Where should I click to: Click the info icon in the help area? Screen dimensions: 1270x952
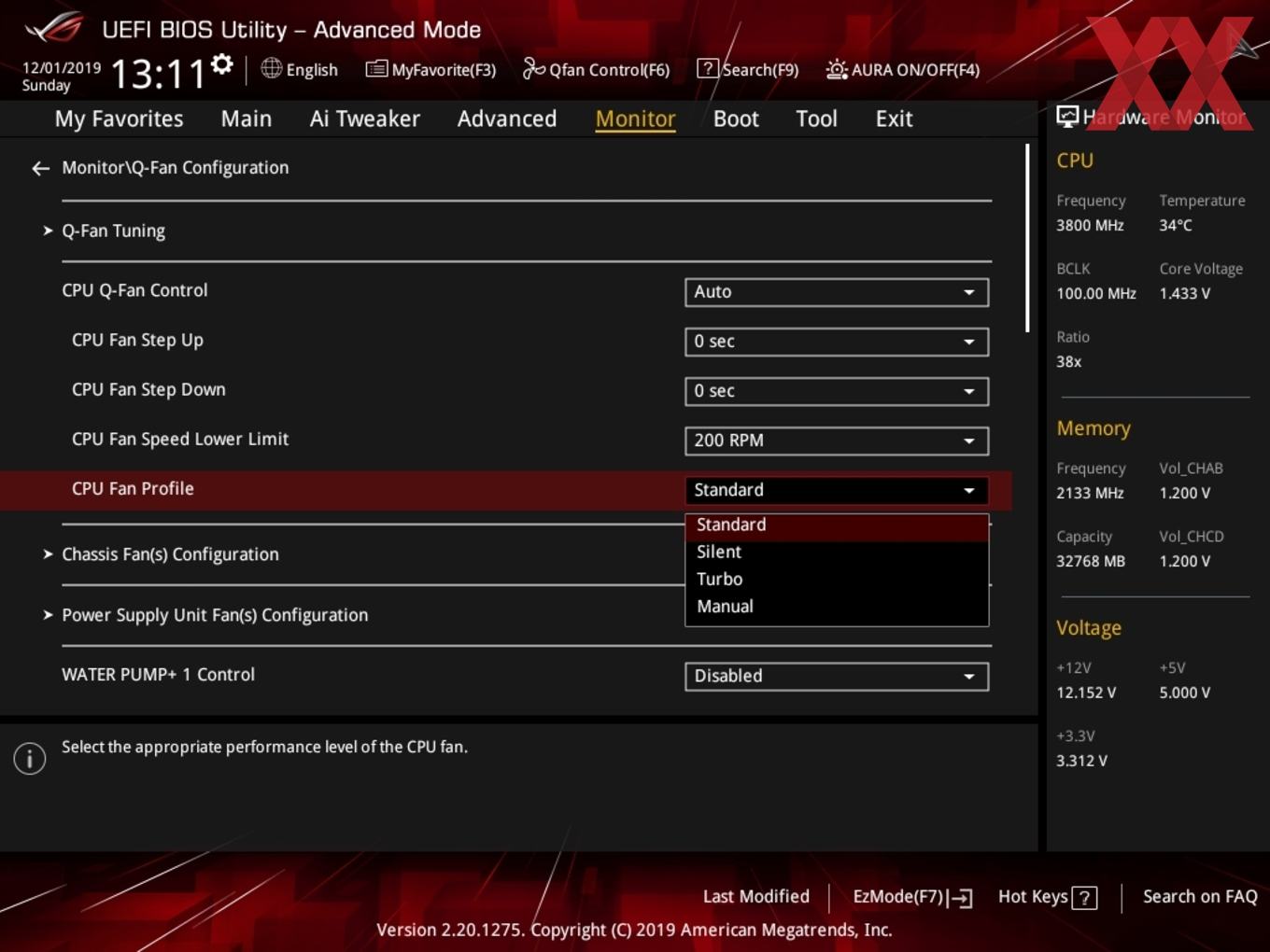tap(30, 758)
